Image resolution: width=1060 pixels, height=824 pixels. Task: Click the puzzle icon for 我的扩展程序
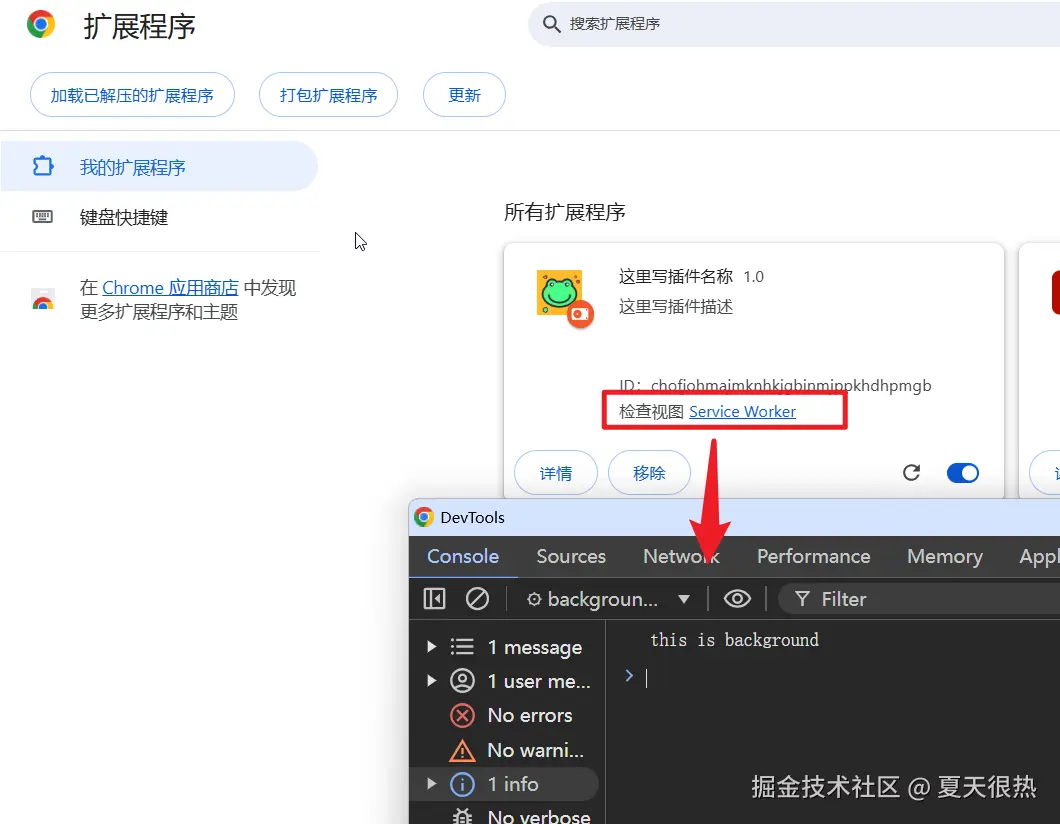click(43, 166)
